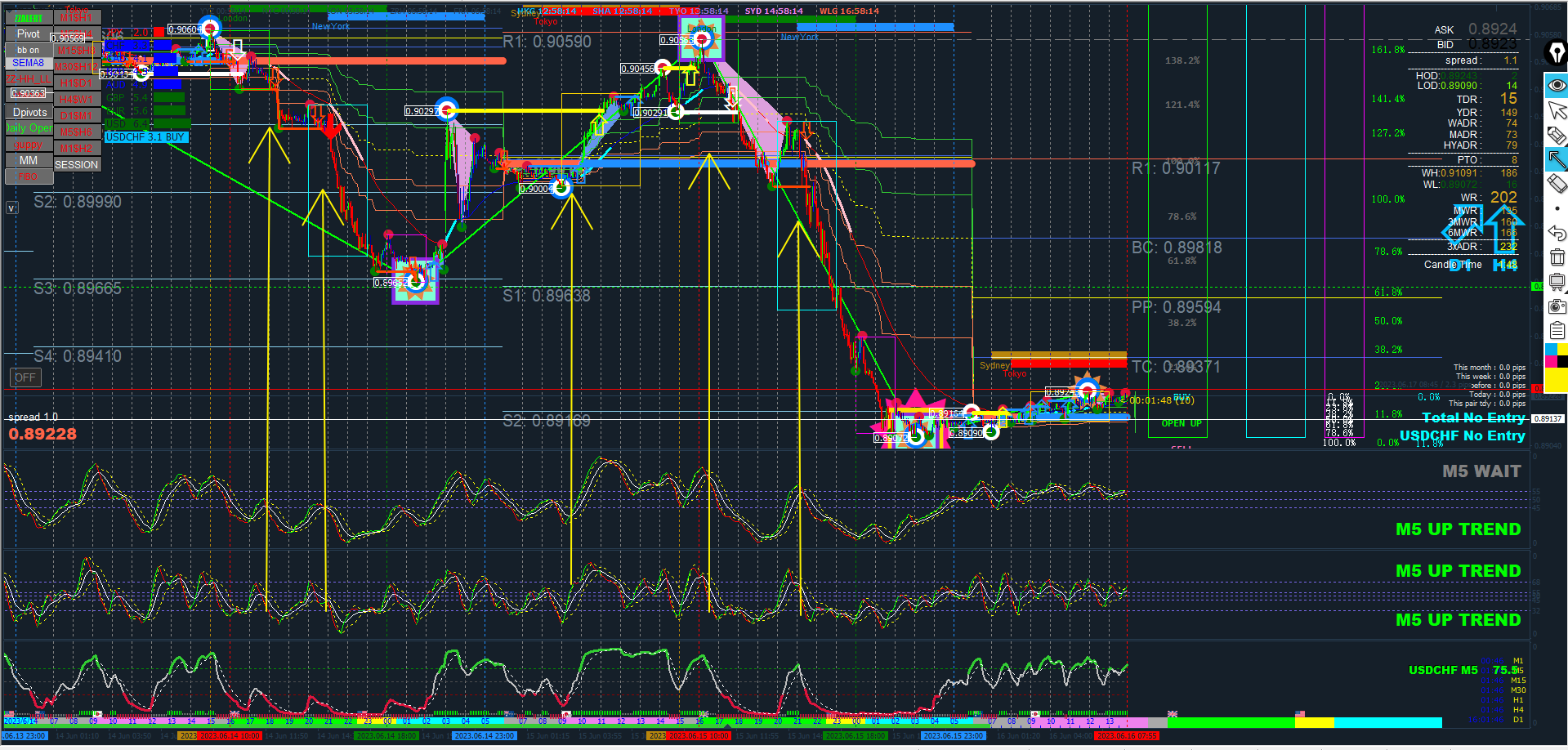The width and height of the screenshot is (1568, 750).
Task: Click the FIBO button
Action: 29,176
